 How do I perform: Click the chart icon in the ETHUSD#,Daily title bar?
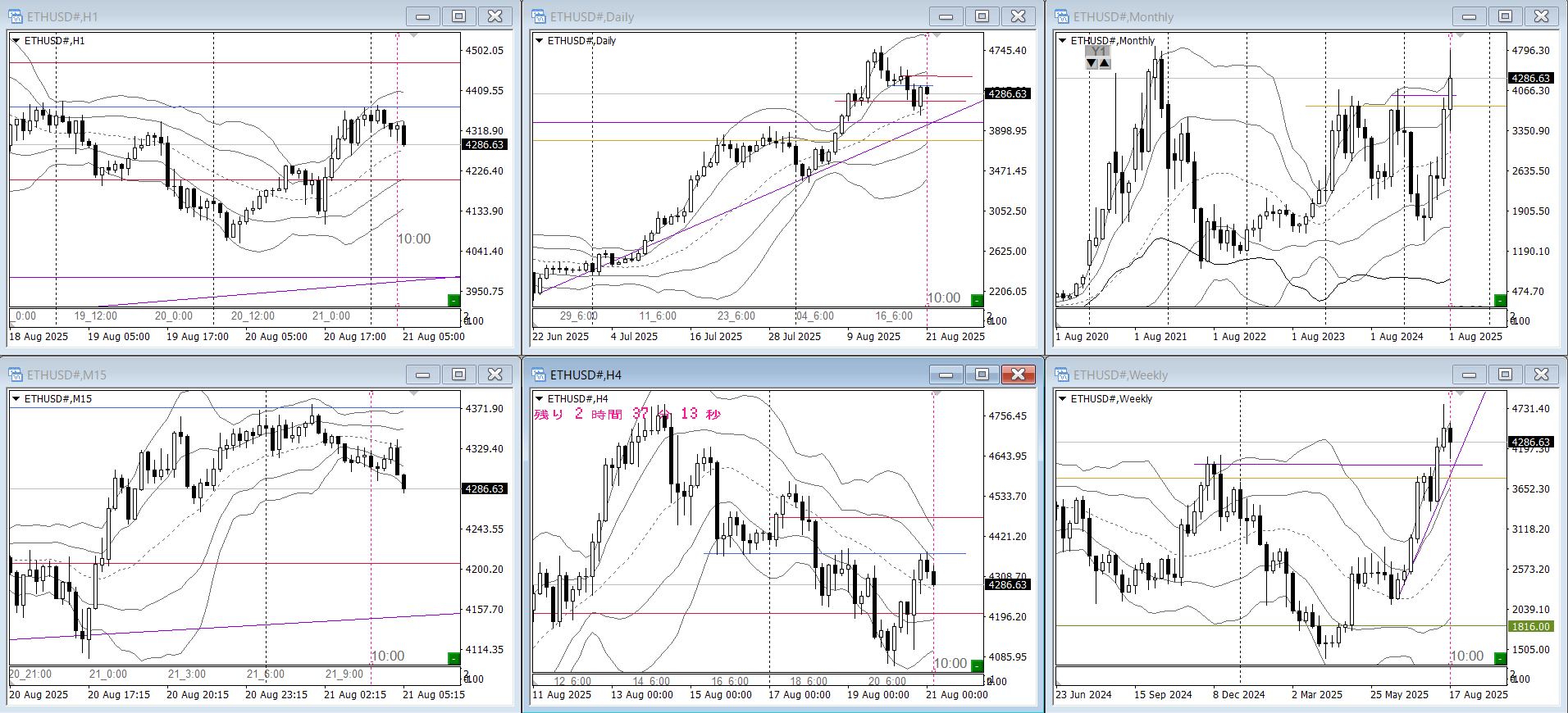(x=539, y=16)
